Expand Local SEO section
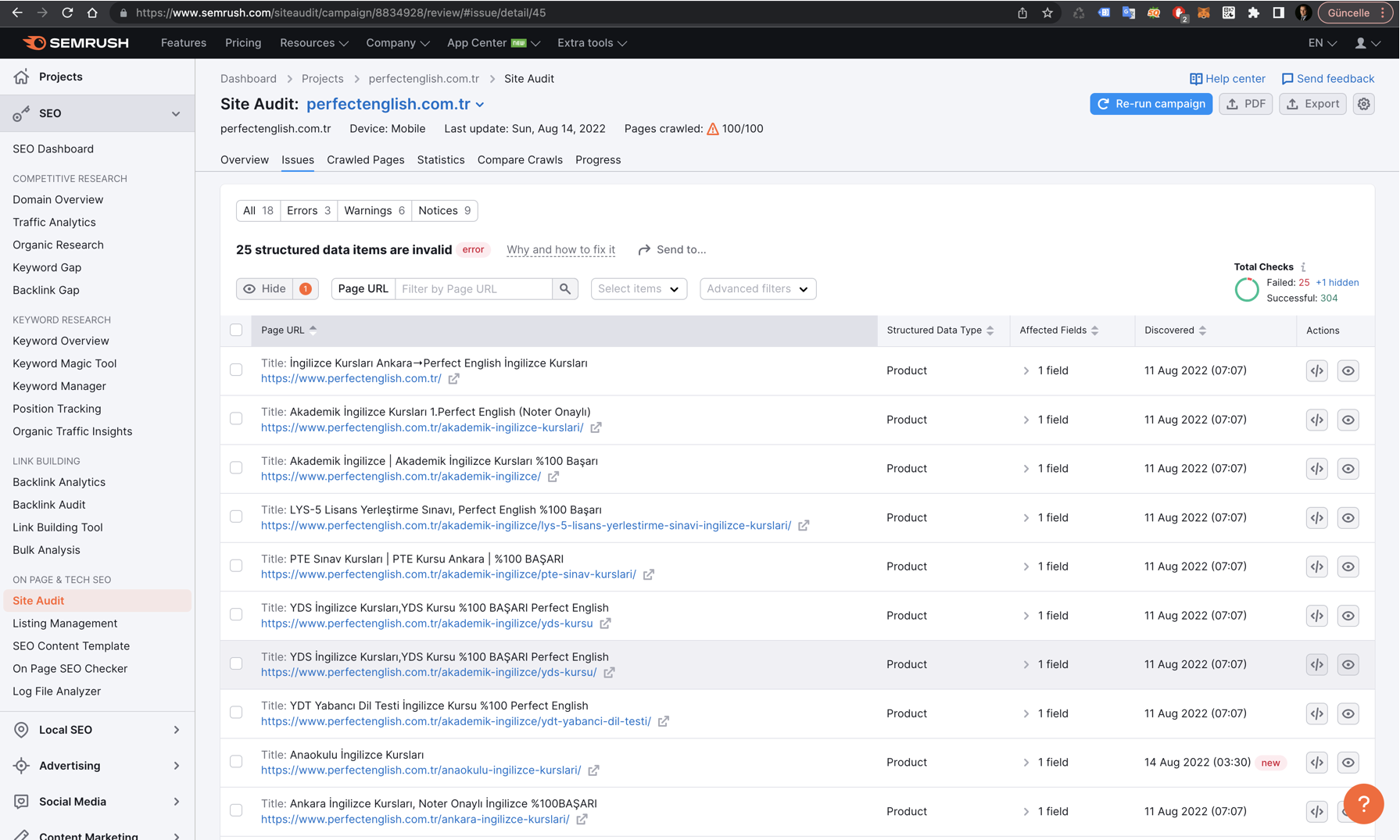 pyautogui.click(x=176, y=730)
